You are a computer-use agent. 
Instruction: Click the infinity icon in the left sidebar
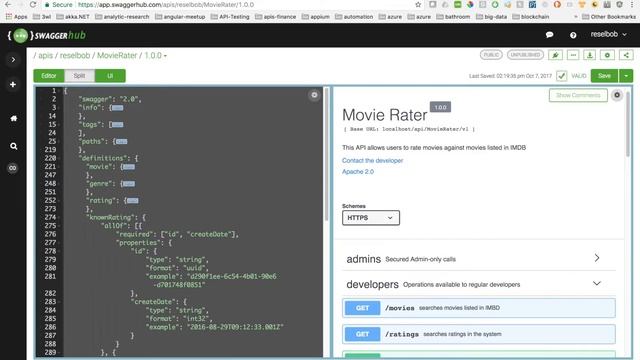tap(13, 168)
